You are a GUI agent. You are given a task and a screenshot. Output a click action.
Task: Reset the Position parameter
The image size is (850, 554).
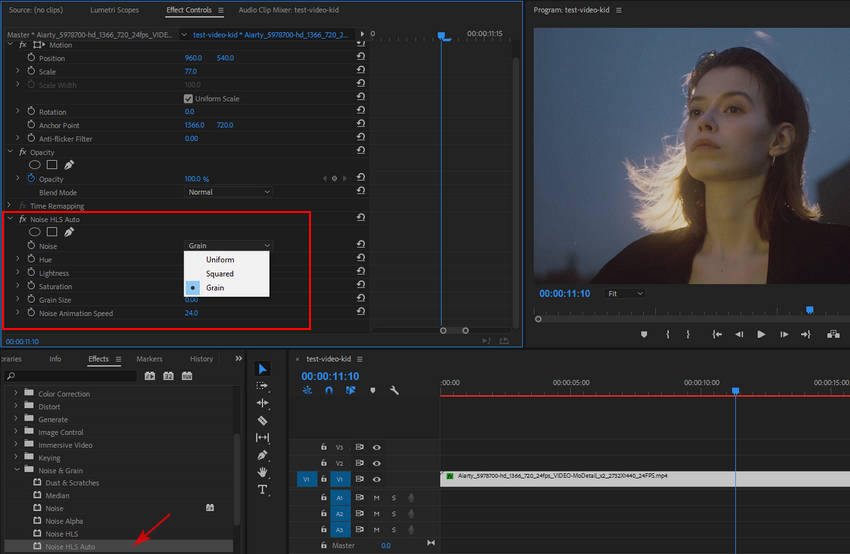(360, 57)
